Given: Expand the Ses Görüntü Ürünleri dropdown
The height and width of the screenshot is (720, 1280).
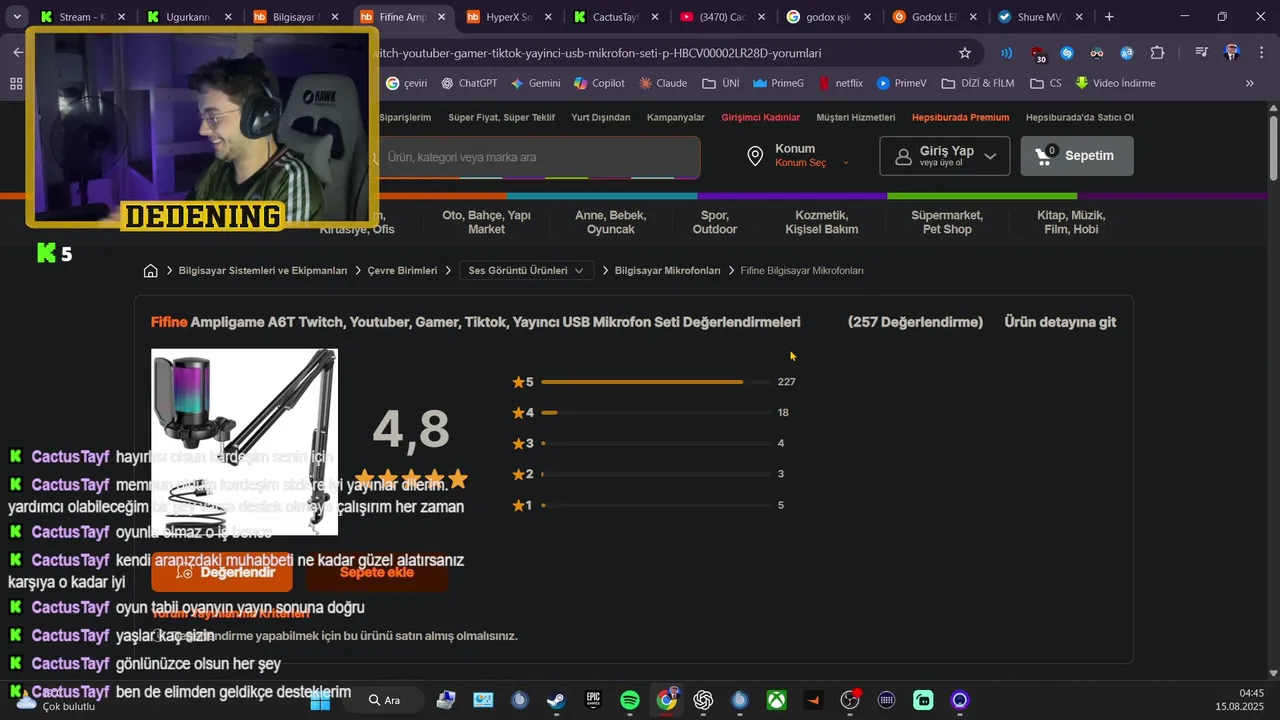Looking at the screenshot, I should coord(527,271).
